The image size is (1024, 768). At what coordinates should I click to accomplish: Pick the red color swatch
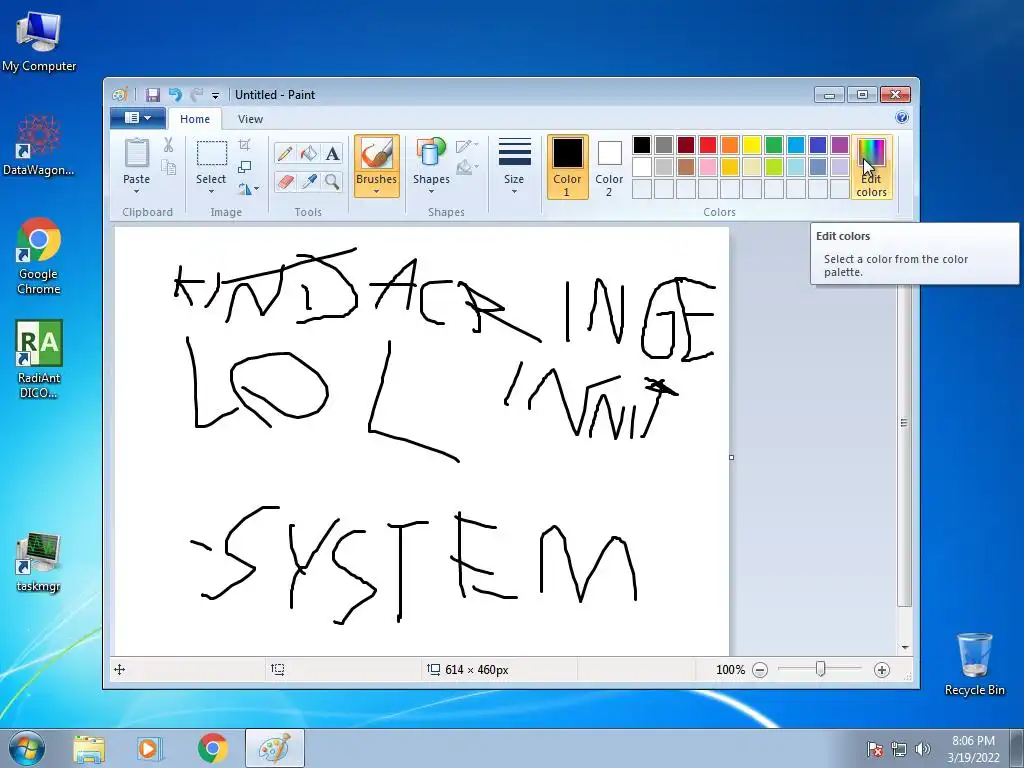(x=708, y=145)
